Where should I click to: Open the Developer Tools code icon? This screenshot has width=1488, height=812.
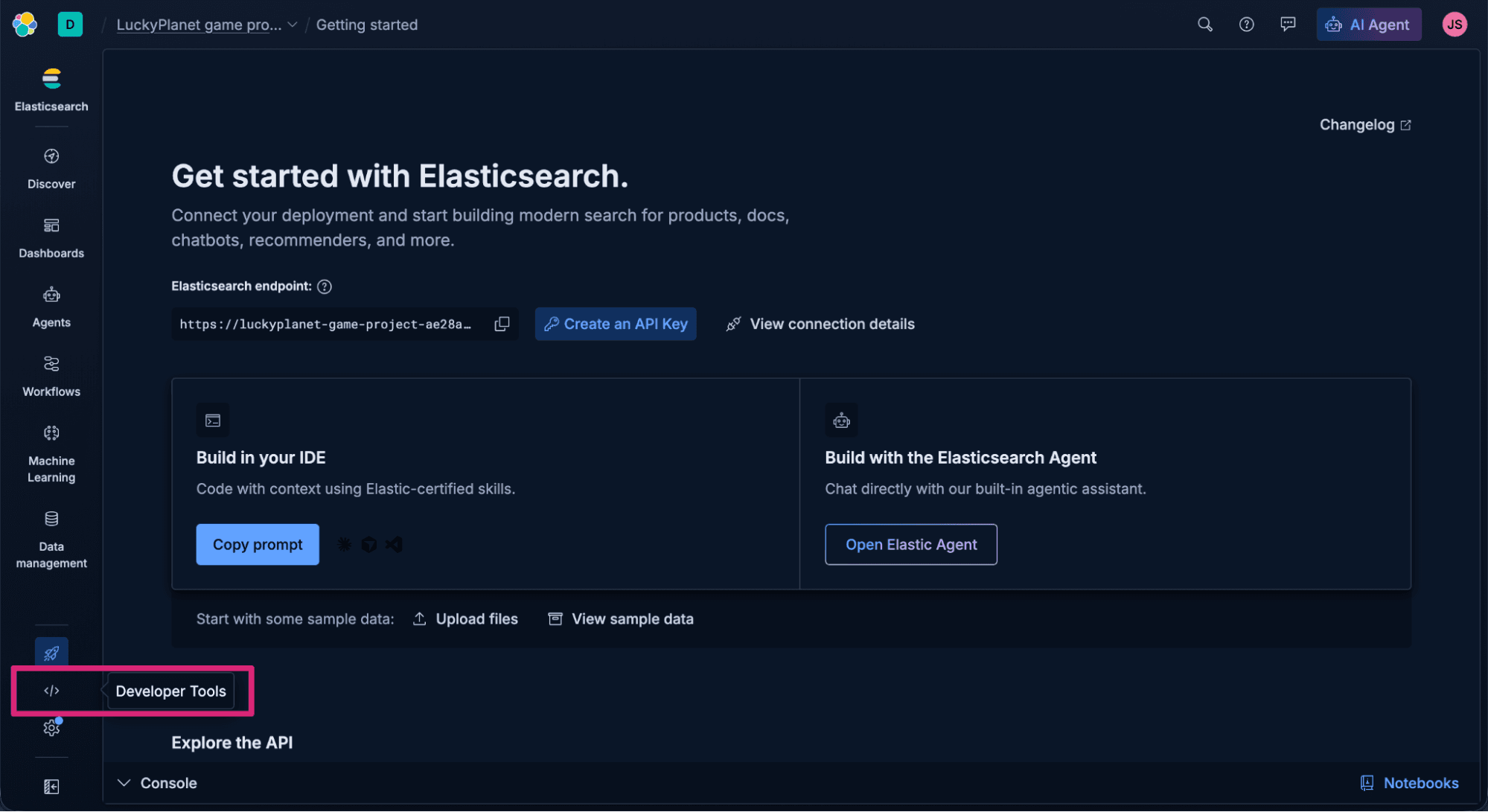pos(51,691)
